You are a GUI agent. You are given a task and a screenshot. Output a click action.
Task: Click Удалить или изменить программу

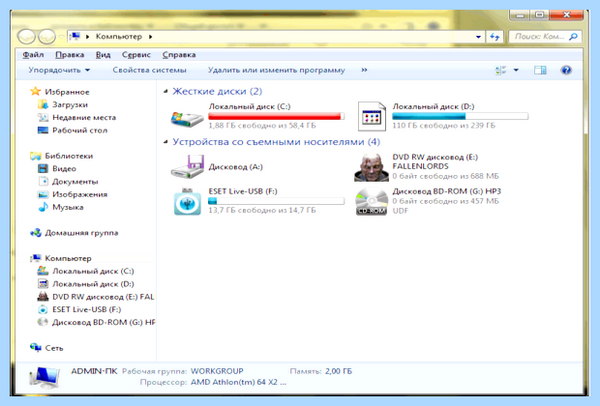276,70
